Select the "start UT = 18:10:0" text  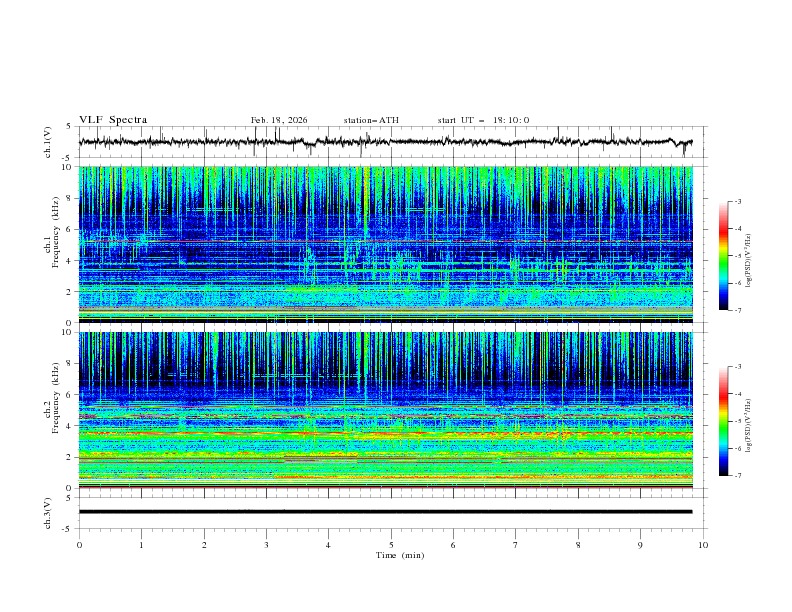coord(483,120)
